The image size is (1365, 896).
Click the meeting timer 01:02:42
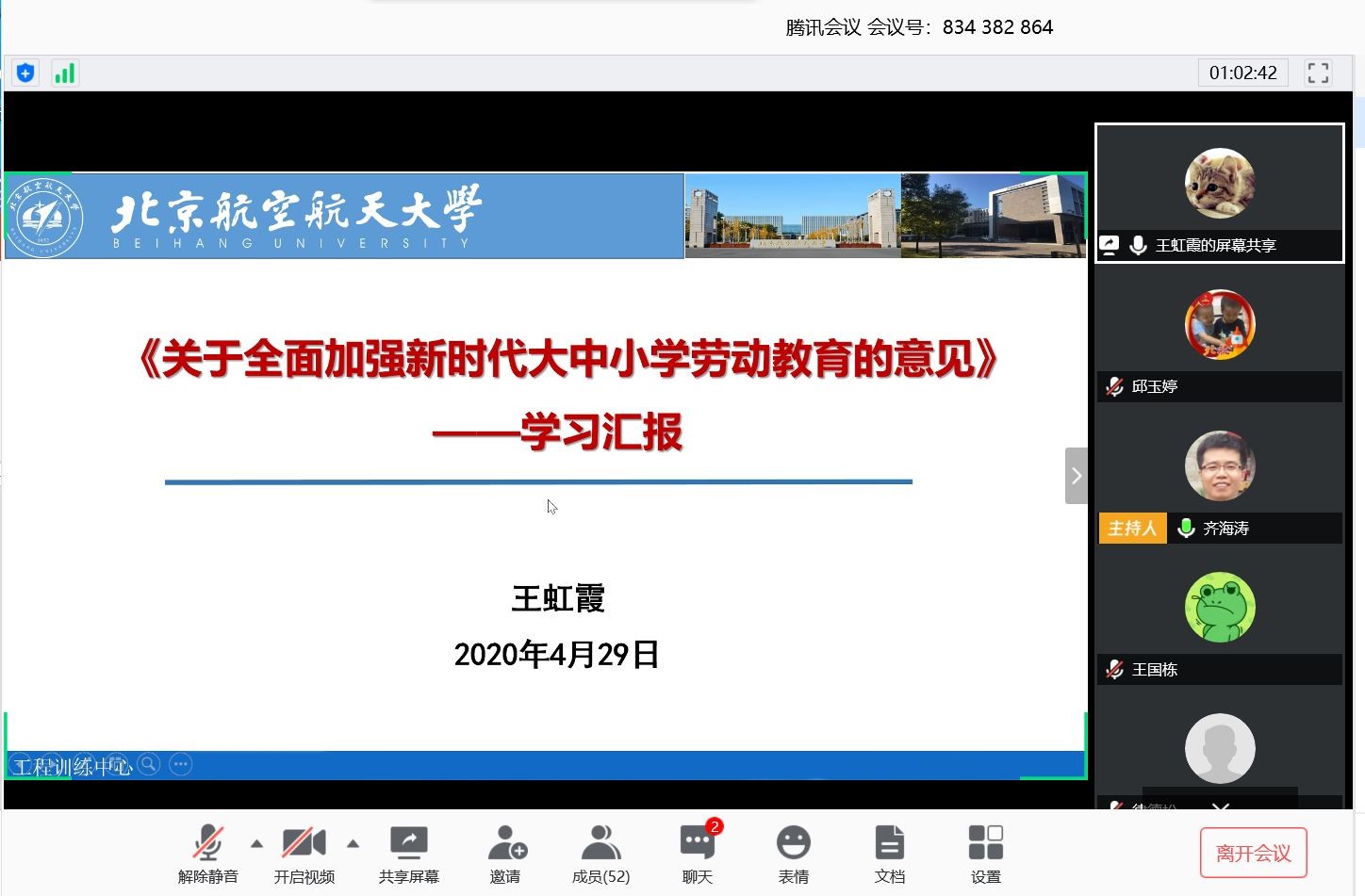1242,73
